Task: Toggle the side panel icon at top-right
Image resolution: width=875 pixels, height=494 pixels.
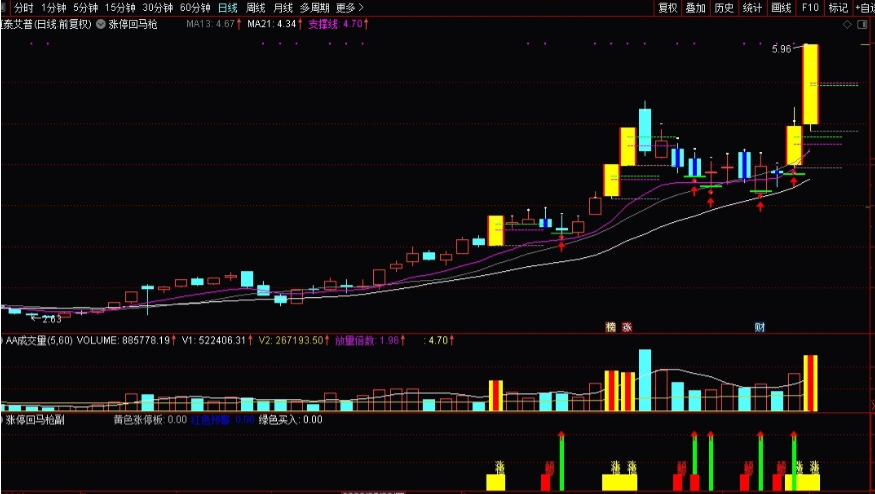Action: pyautogui.click(x=863, y=24)
